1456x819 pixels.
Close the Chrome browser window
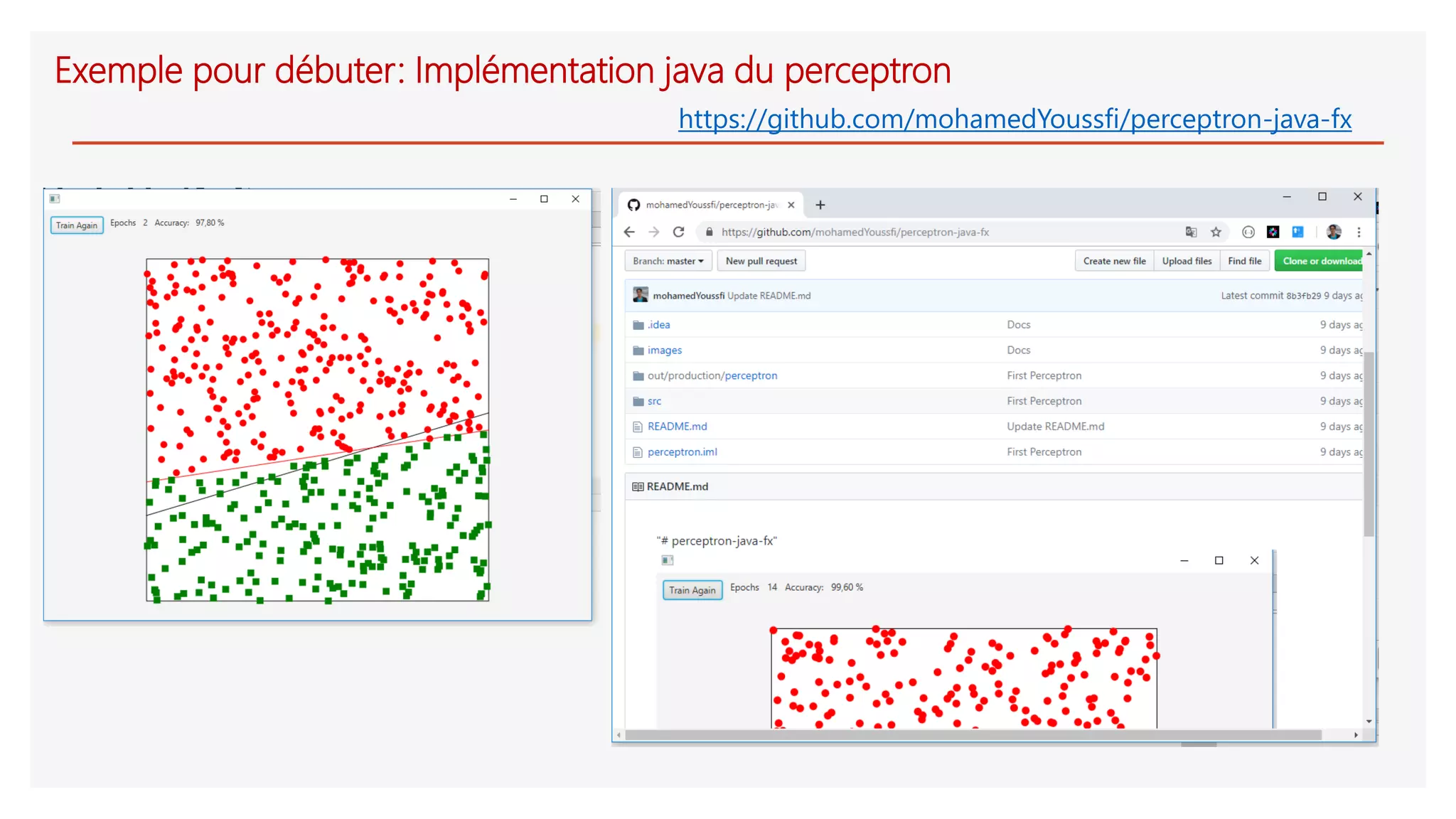(x=1358, y=197)
